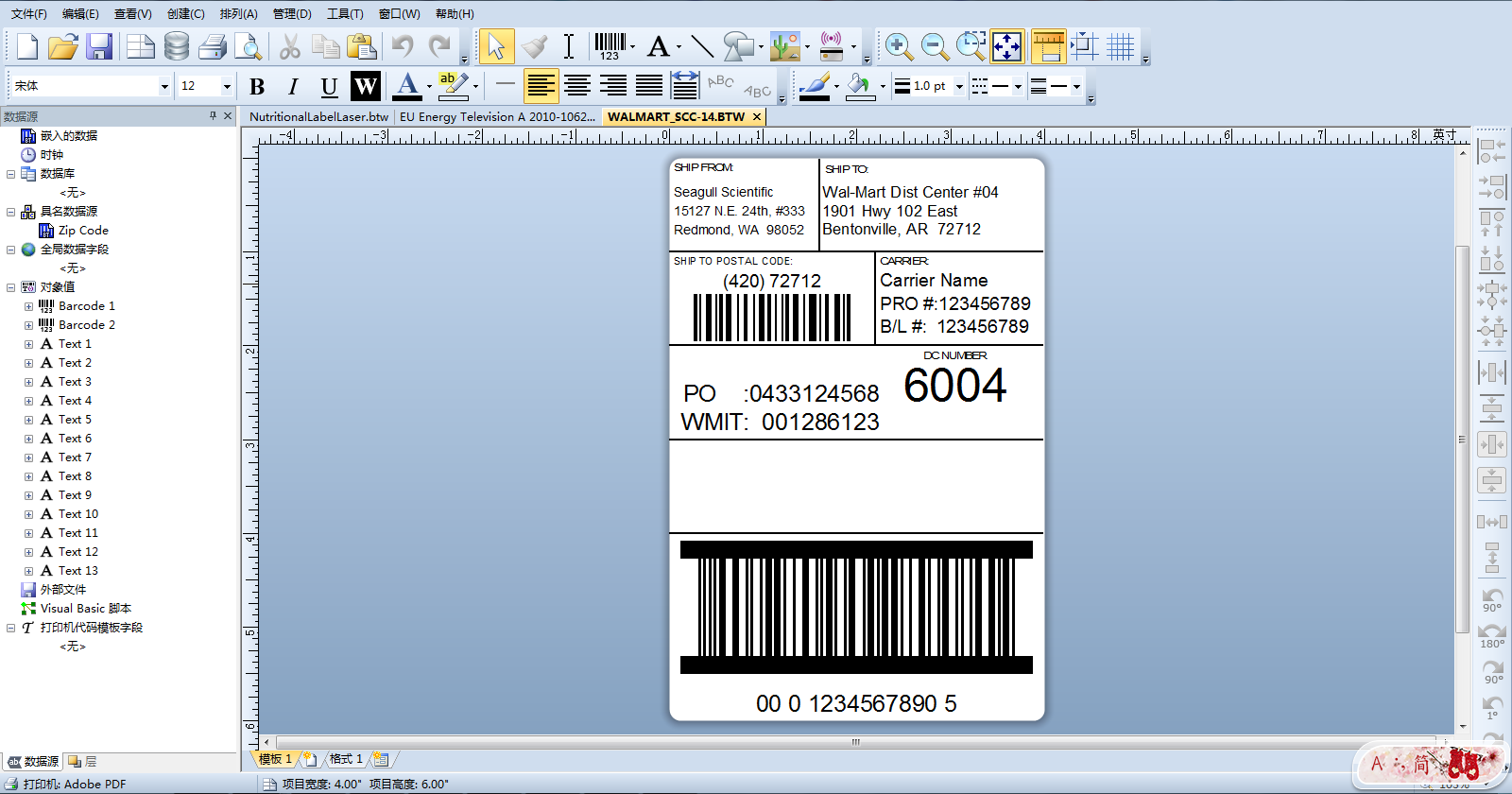Center align the text

coord(577,86)
